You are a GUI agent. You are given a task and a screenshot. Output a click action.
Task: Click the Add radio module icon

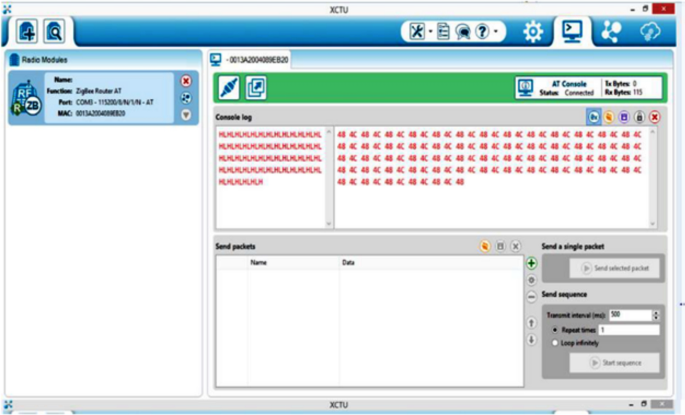27,31
